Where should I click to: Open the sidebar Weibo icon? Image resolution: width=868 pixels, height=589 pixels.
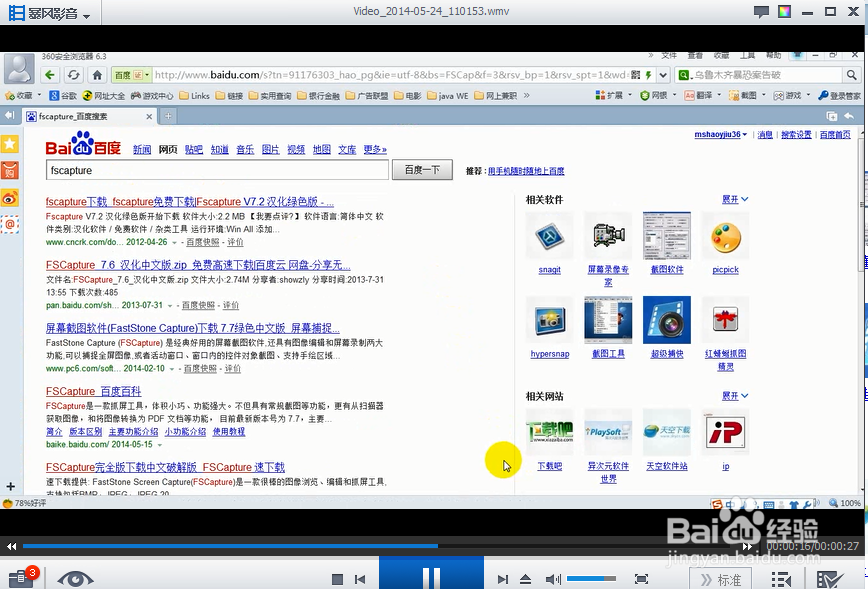[x=10, y=198]
